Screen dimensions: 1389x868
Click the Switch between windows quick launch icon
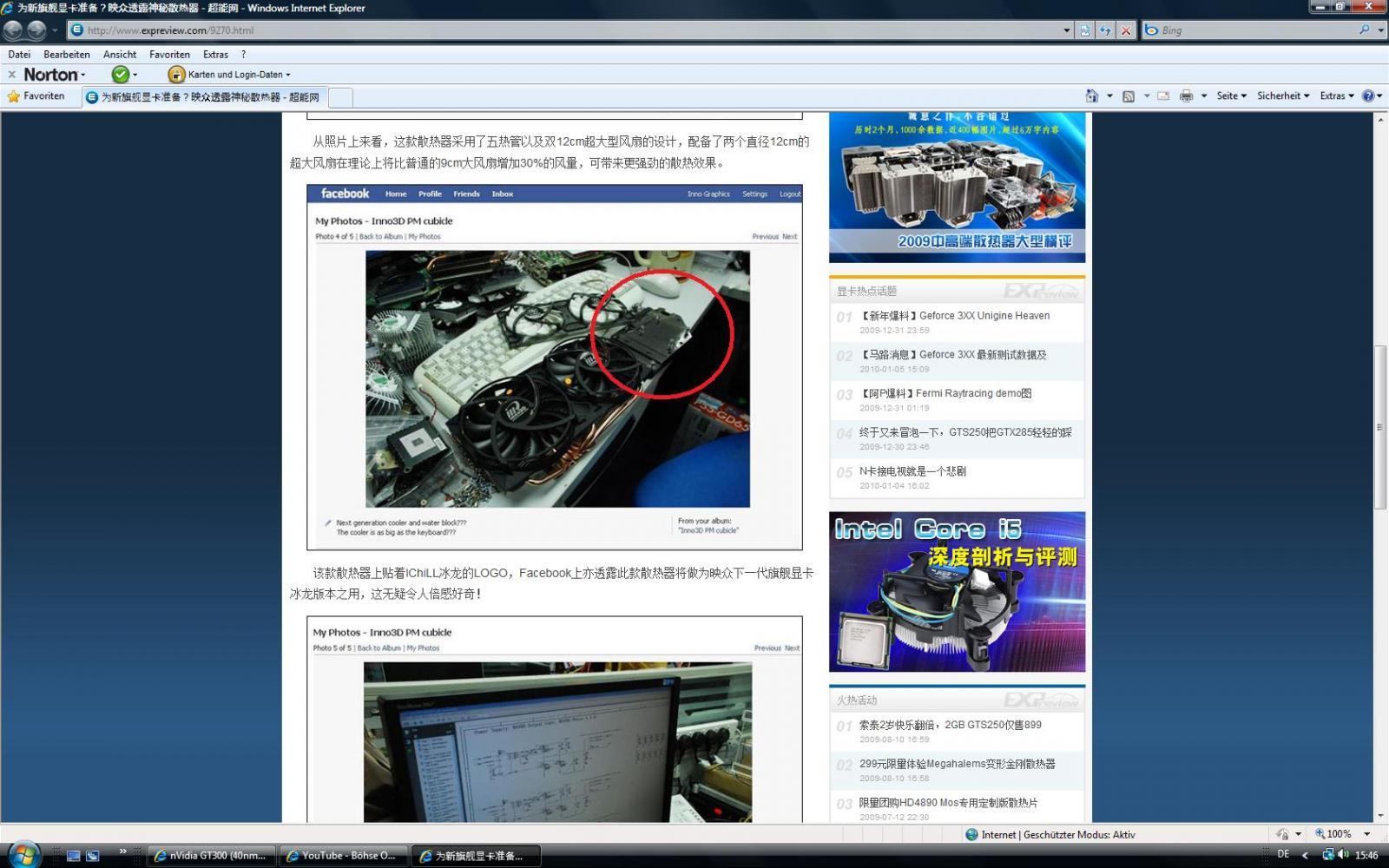point(93,856)
